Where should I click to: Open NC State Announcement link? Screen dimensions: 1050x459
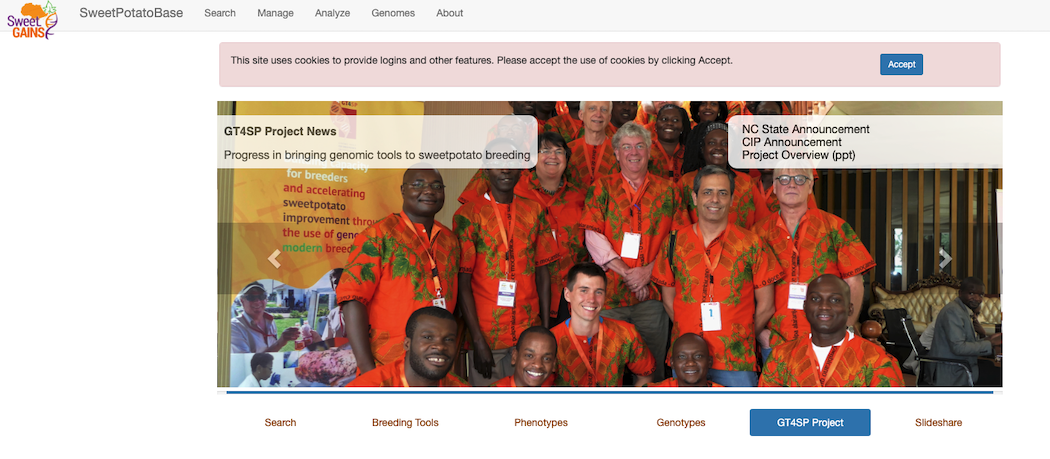tap(806, 129)
